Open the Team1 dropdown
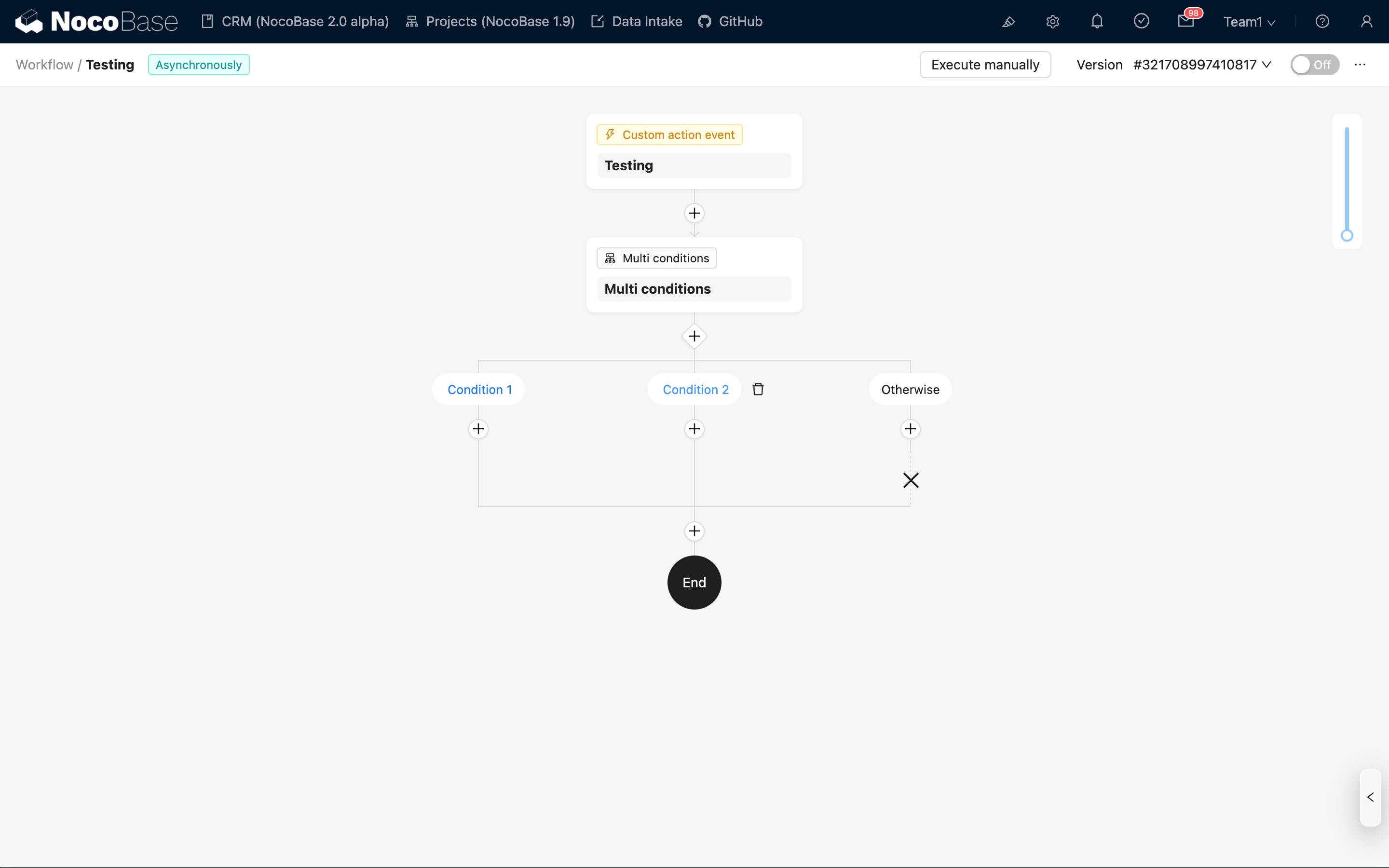The height and width of the screenshot is (868, 1389). (x=1248, y=22)
